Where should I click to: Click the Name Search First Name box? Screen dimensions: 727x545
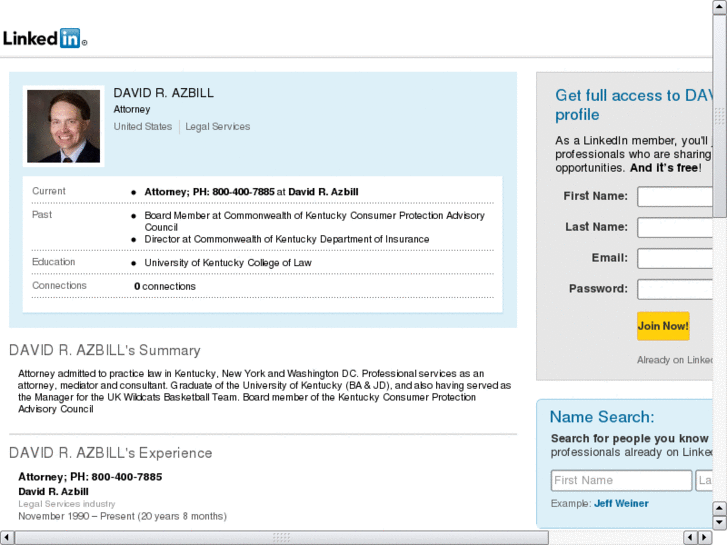click(x=621, y=480)
